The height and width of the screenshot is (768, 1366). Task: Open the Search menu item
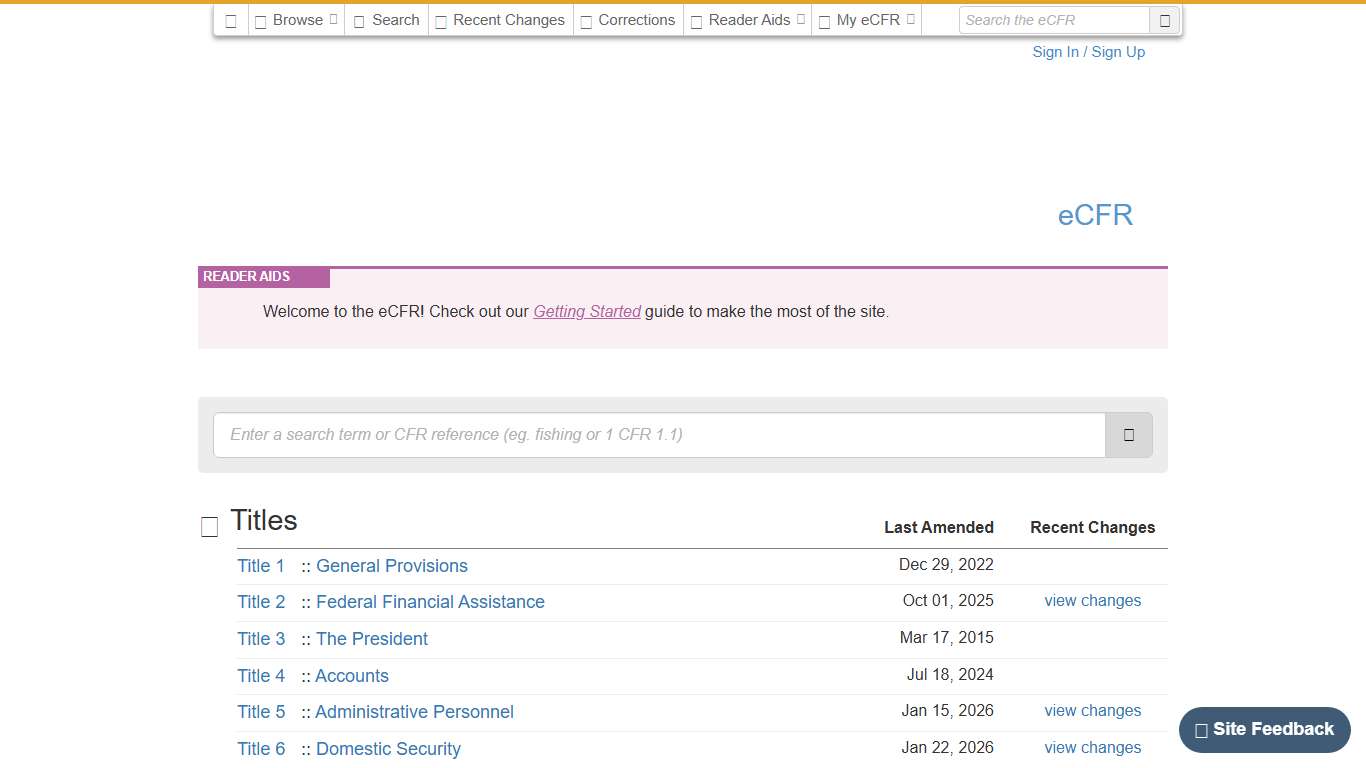(386, 20)
